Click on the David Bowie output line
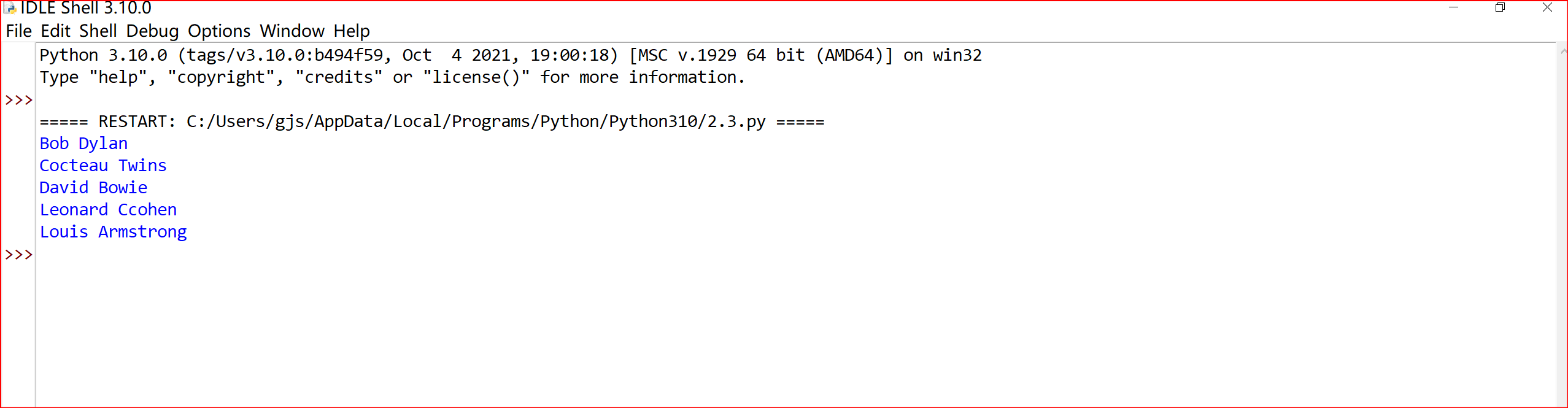The height and width of the screenshot is (408, 1568). pos(93,188)
